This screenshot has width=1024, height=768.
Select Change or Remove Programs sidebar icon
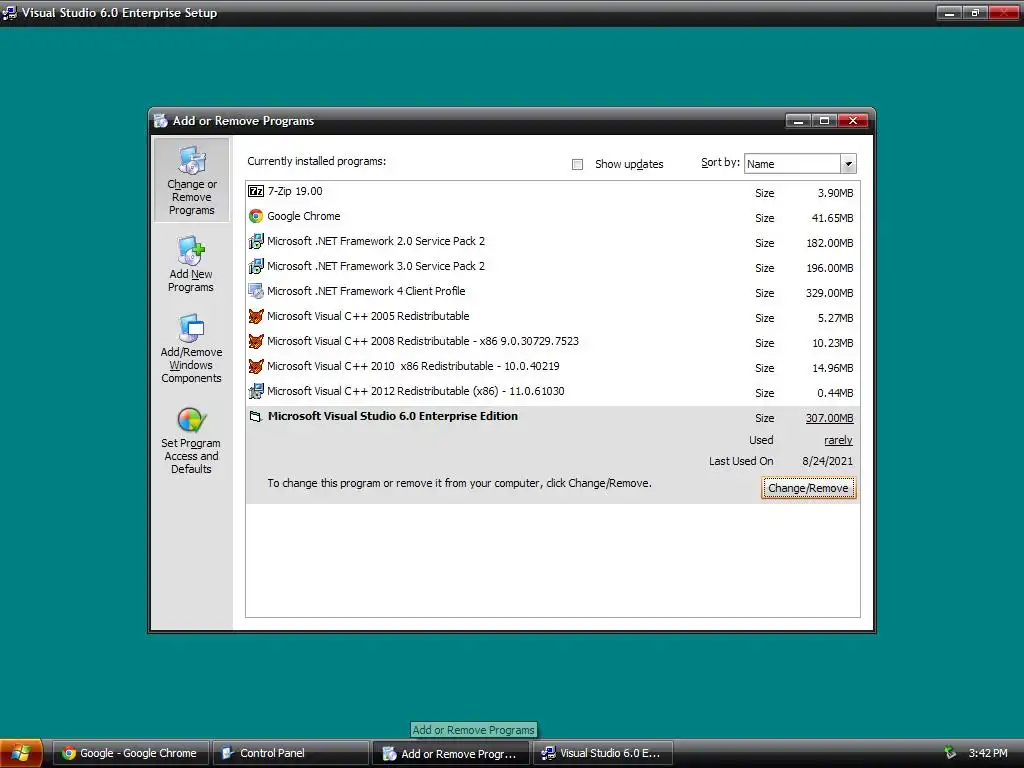tap(191, 180)
